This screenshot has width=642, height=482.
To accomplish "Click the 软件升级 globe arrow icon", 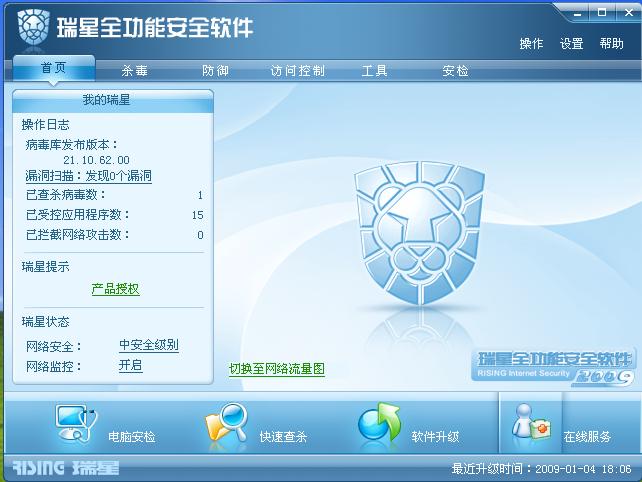I will pos(379,422).
